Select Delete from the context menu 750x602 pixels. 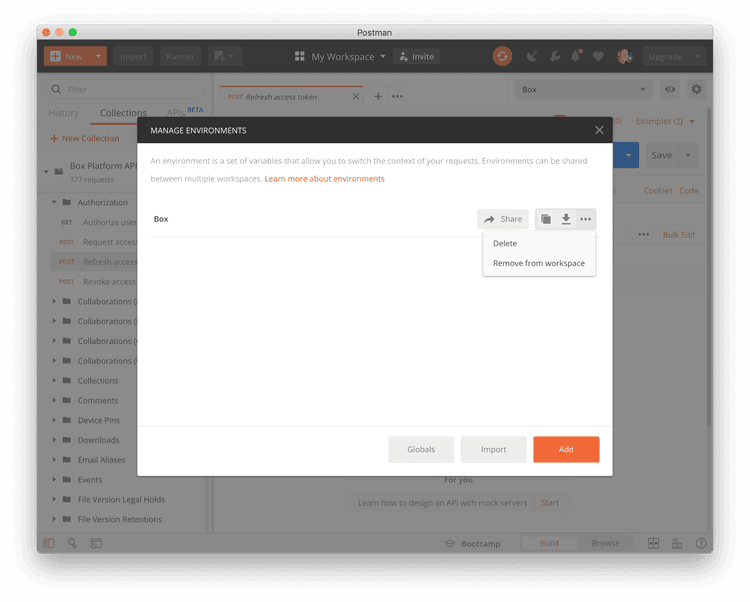[539, 243]
